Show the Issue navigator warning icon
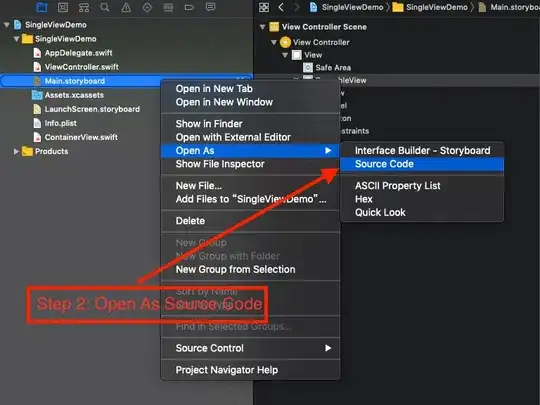The image size is (540, 405). 126,7
